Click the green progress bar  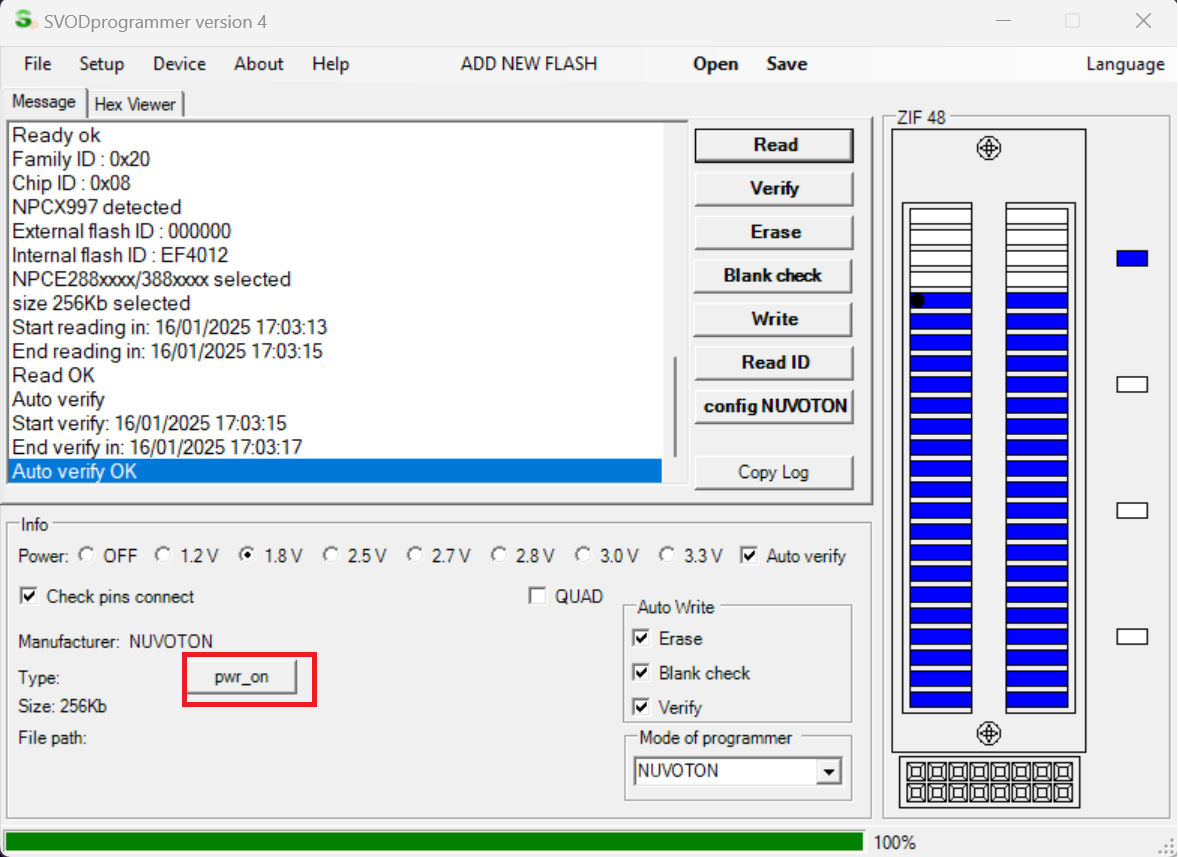pyautogui.click(x=434, y=841)
